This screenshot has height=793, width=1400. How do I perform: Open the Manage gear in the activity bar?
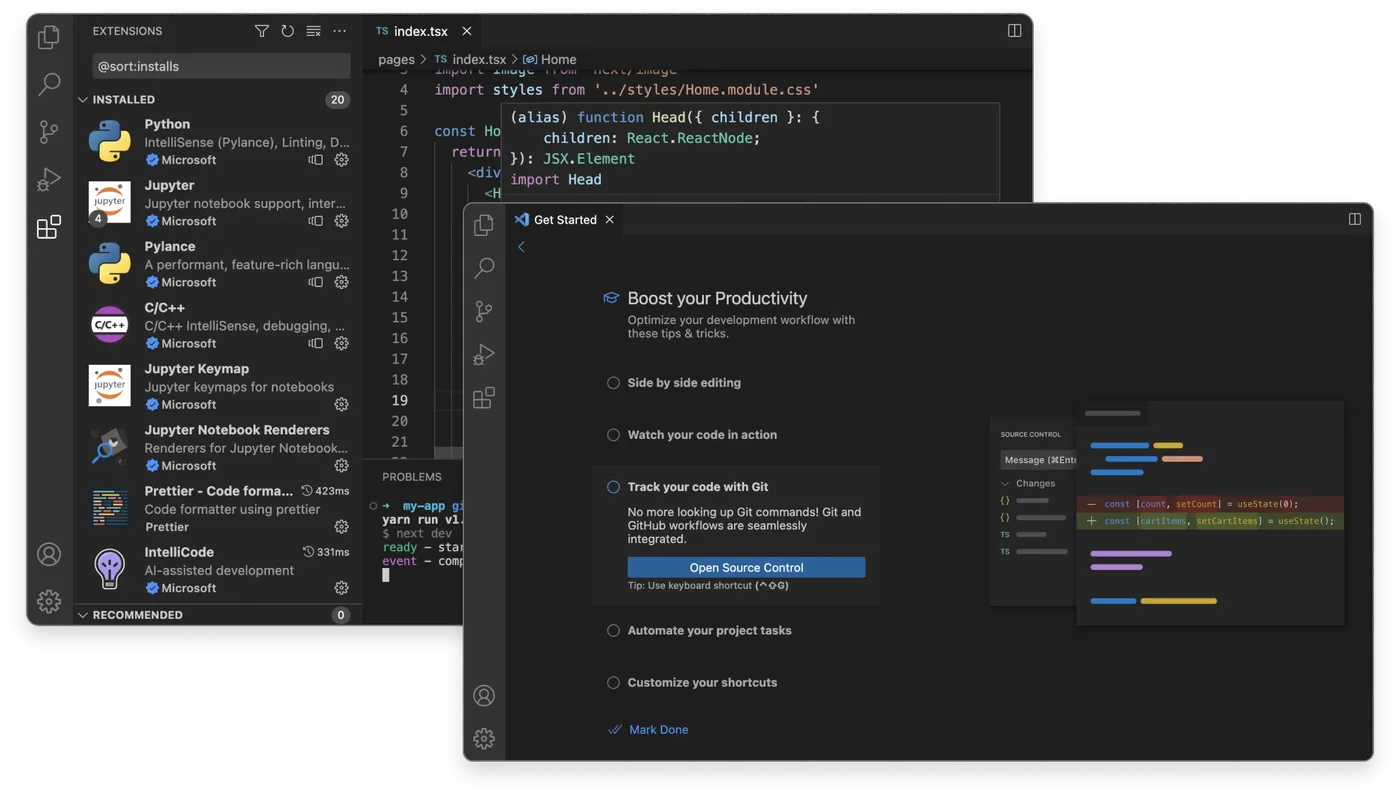(x=49, y=601)
